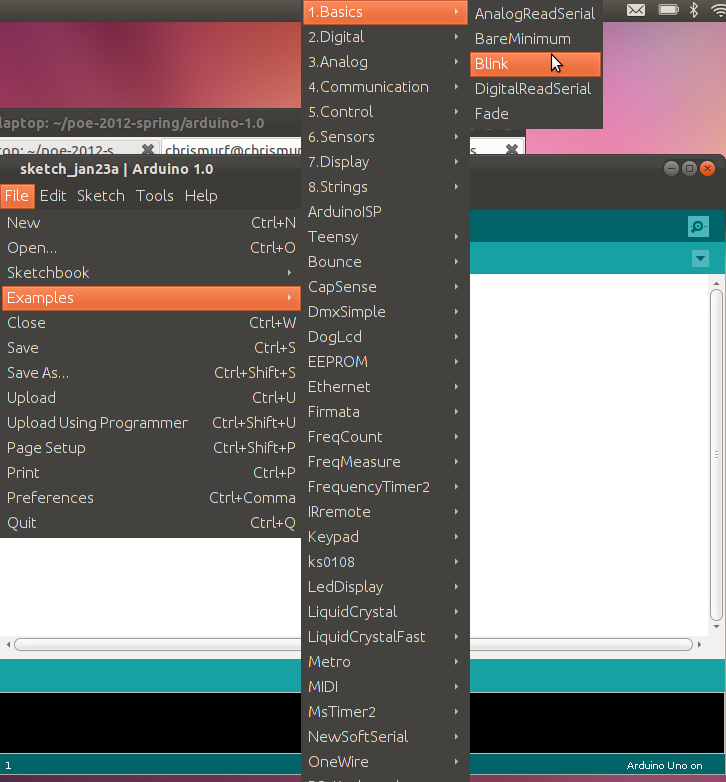Viewport: 726px width, 782px height.
Task: Open the File menu
Action: (17, 196)
